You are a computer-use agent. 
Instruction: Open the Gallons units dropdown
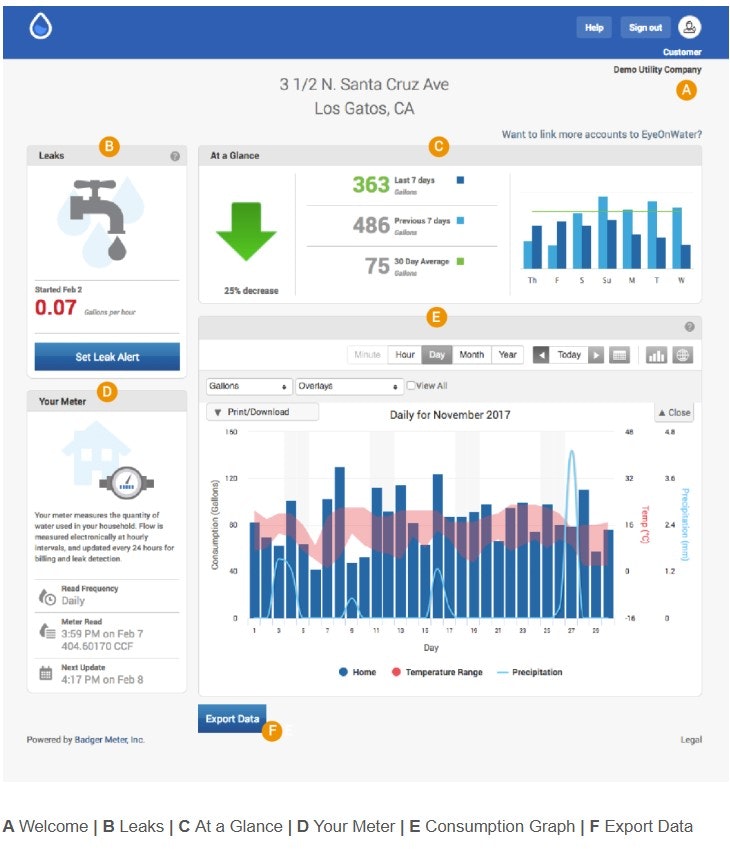click(x=247, y=385)
